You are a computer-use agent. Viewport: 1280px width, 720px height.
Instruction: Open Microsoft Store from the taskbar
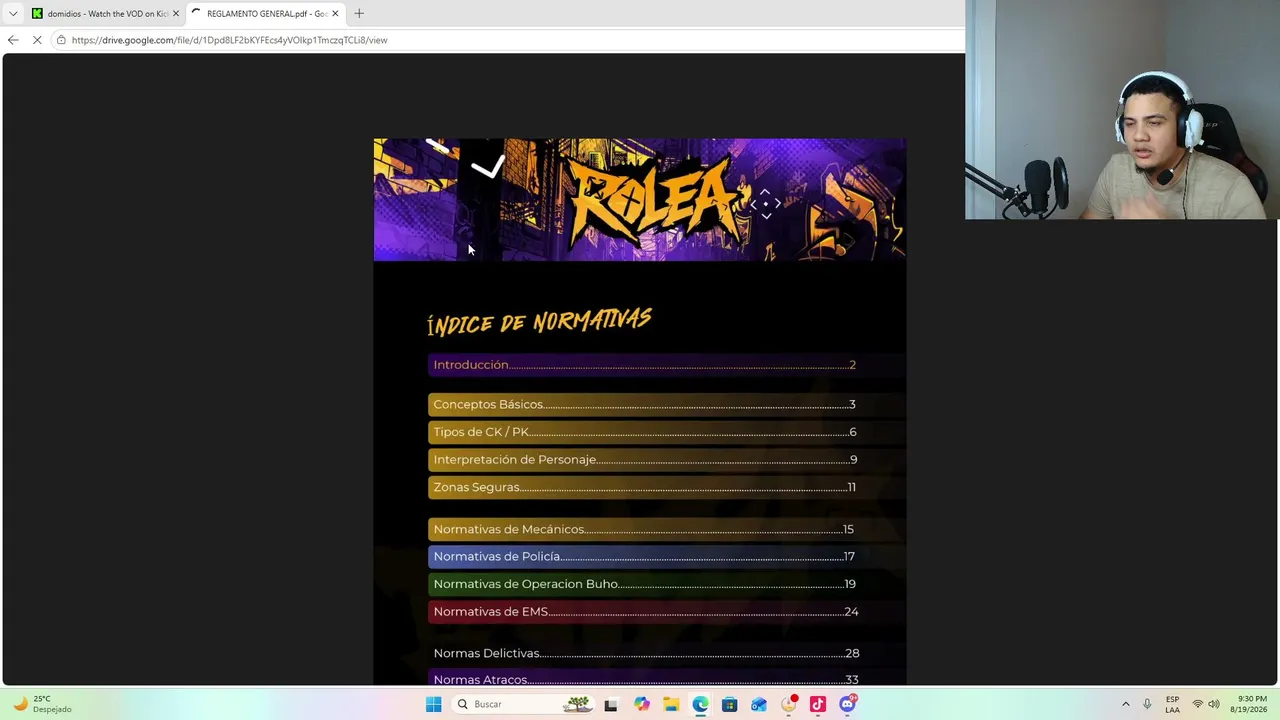click(x=730, y=704)
